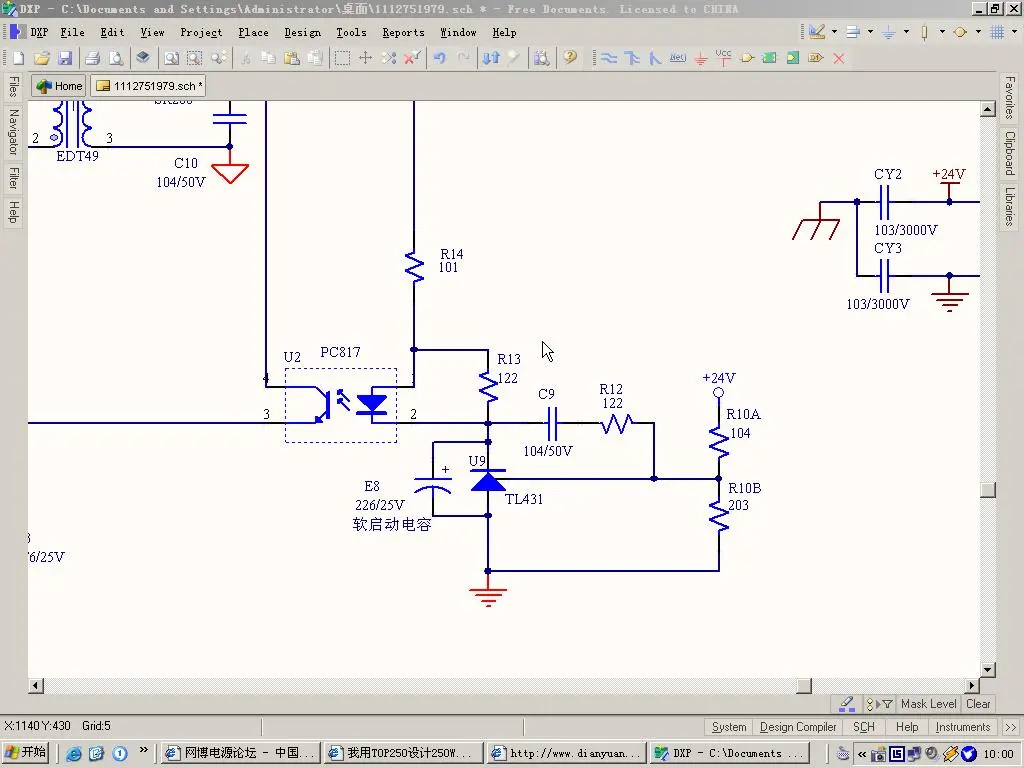Open the Place menu
The image size is (1024, 768).
pyautogui.click(x=253, y=32)
